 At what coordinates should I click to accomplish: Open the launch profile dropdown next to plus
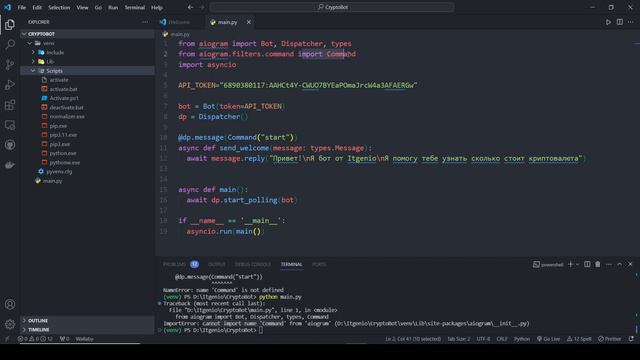click(x=577, y=264)
